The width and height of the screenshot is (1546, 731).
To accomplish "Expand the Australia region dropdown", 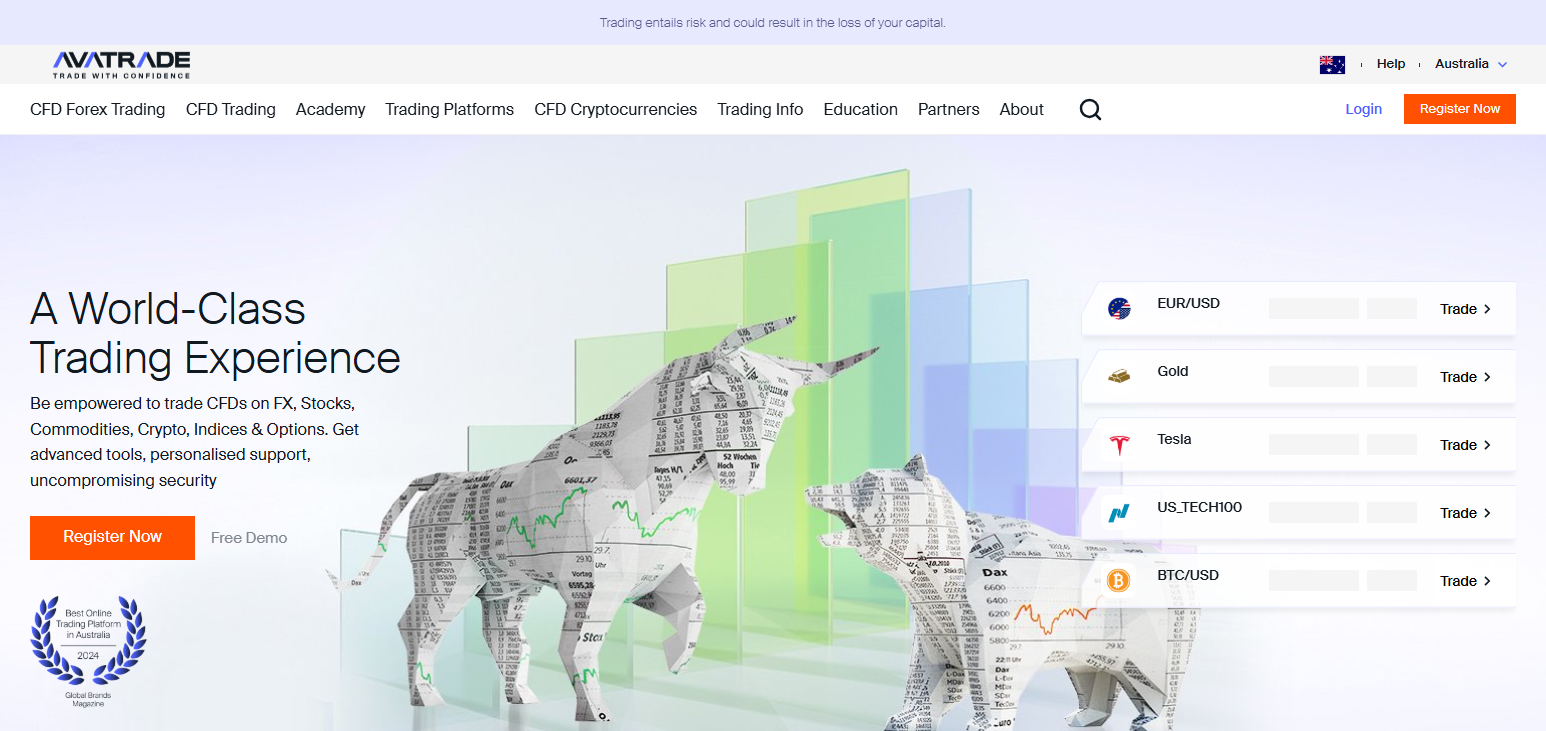I will pos(1470,64).
